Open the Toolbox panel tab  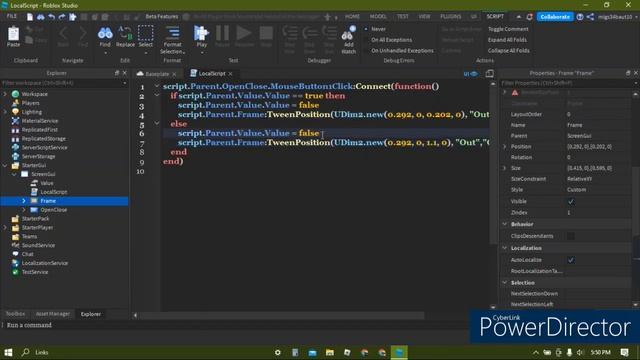16,314
